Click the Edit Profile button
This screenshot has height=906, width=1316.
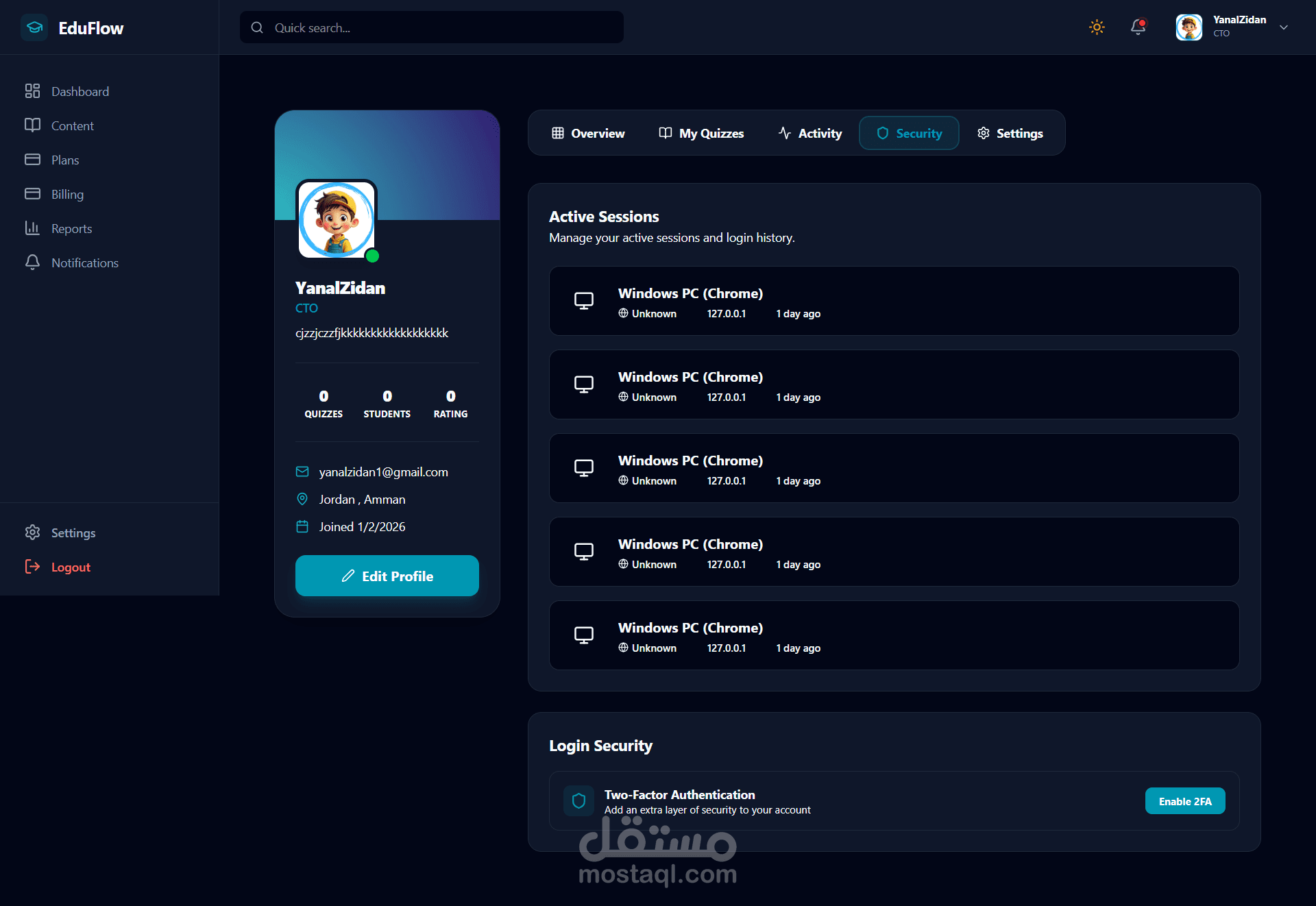click(387, 576)
